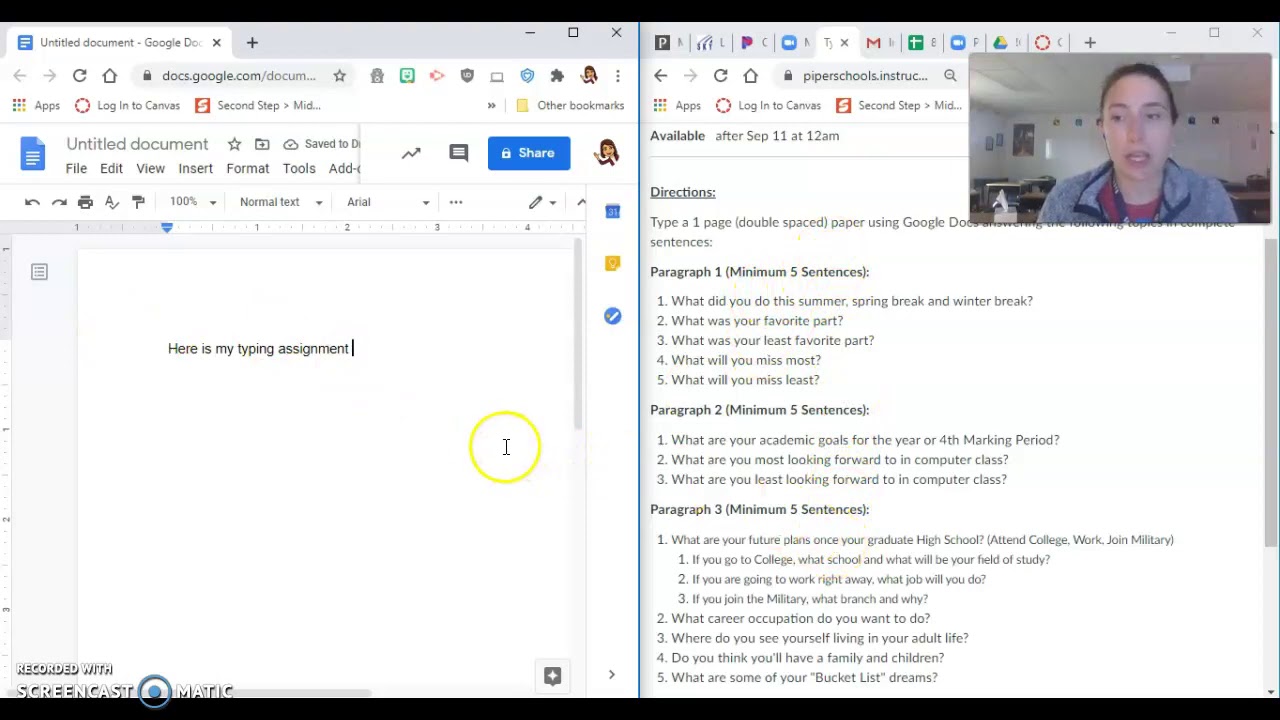
Task: Open the 100% zoom dropdown
Action: coord(192,202)
